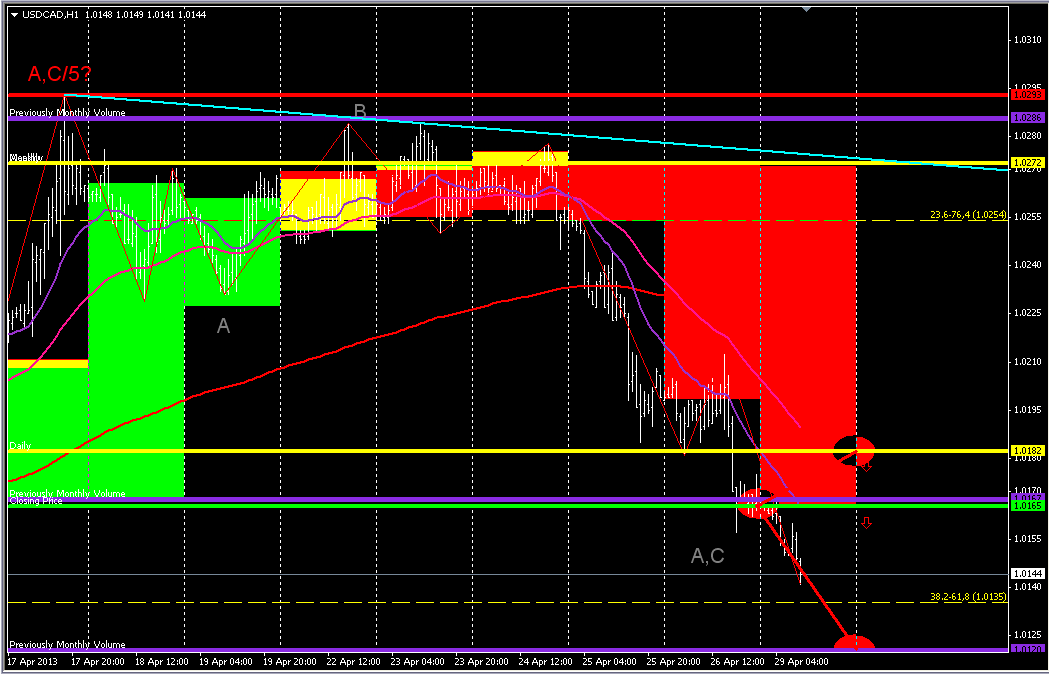Click the top 'Previously Monthly Volume' label
Image resolution: width=1049 pixels, height=674 pixels.
[x=67, y=112]
